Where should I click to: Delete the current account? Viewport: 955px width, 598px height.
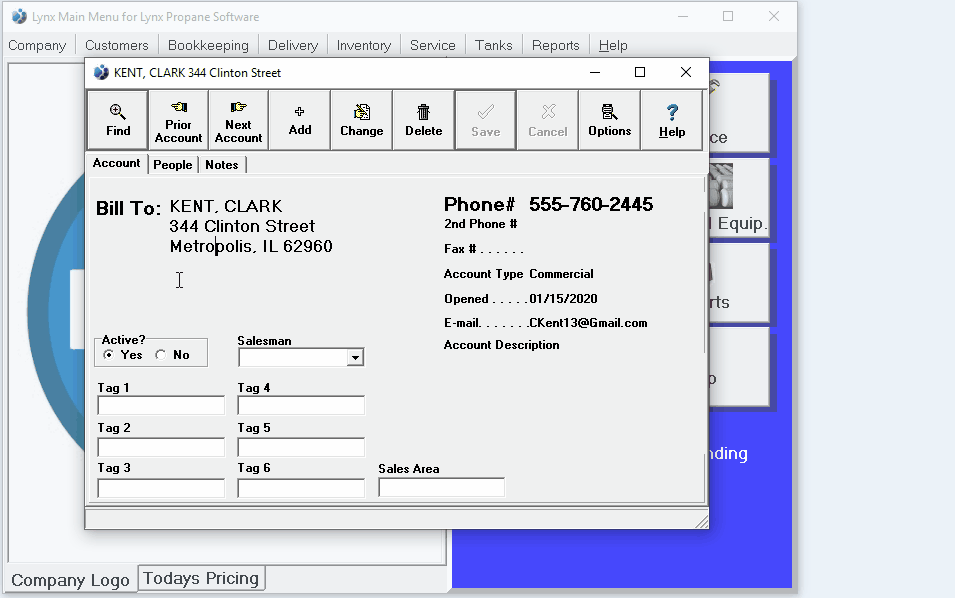click(423, 120)
